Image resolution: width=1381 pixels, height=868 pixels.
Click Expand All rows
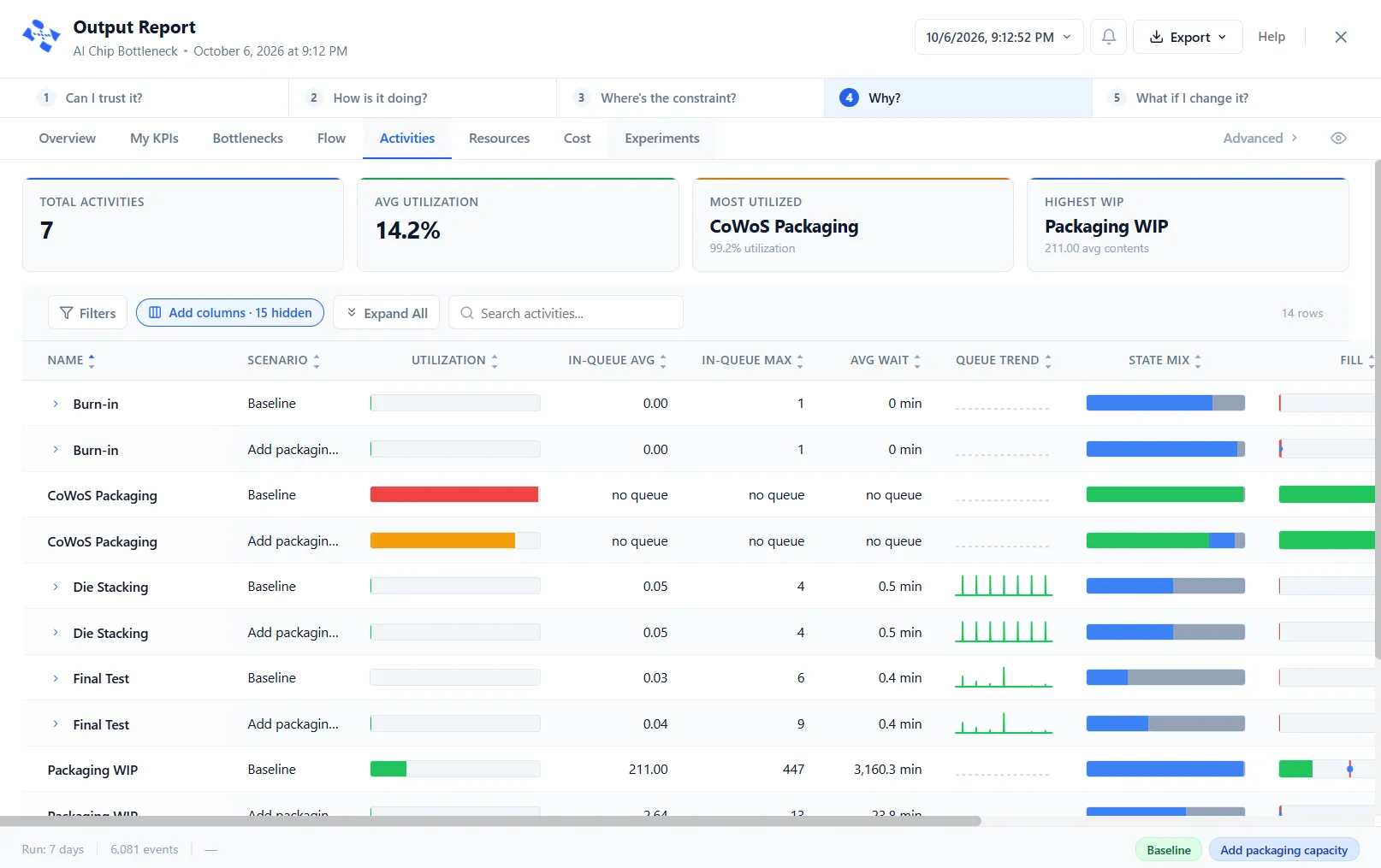[387, 313]
